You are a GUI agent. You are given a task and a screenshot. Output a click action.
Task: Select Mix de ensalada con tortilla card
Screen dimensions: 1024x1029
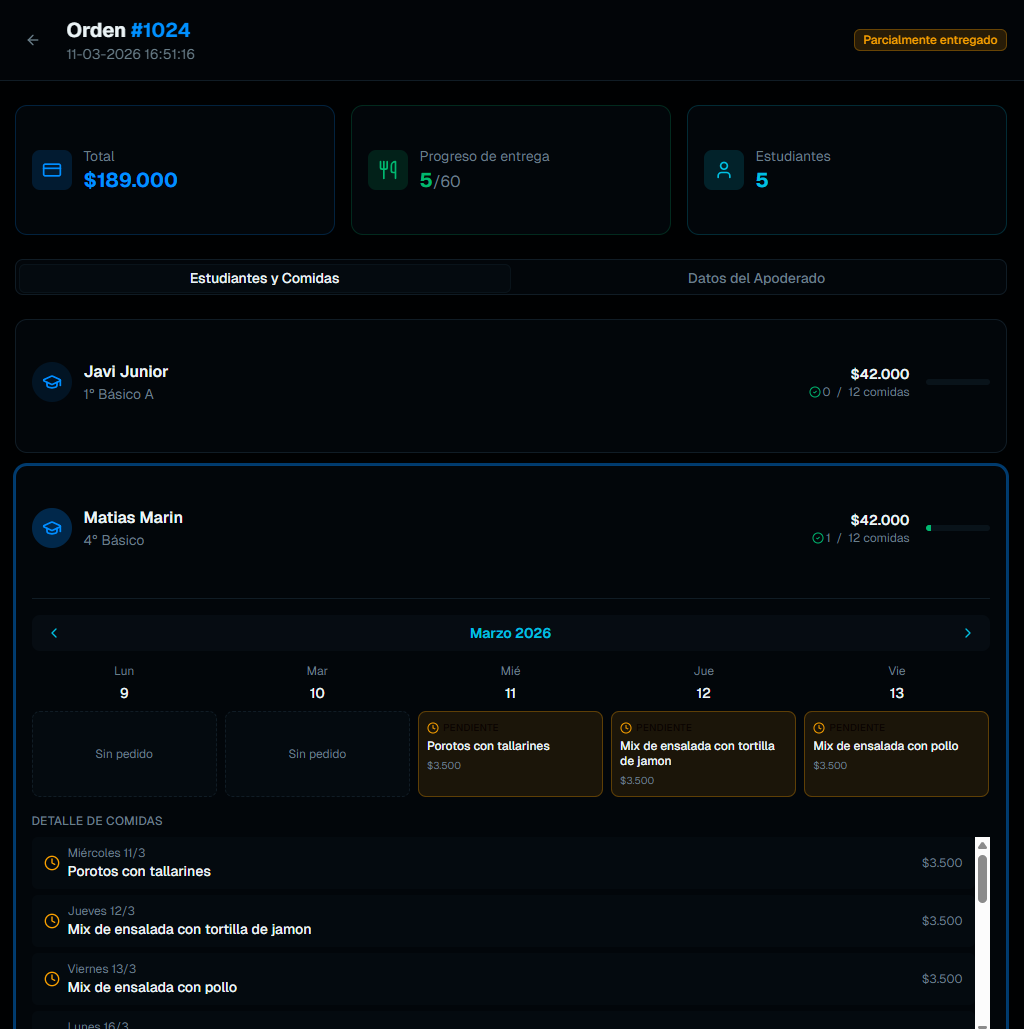pos(703,754)
